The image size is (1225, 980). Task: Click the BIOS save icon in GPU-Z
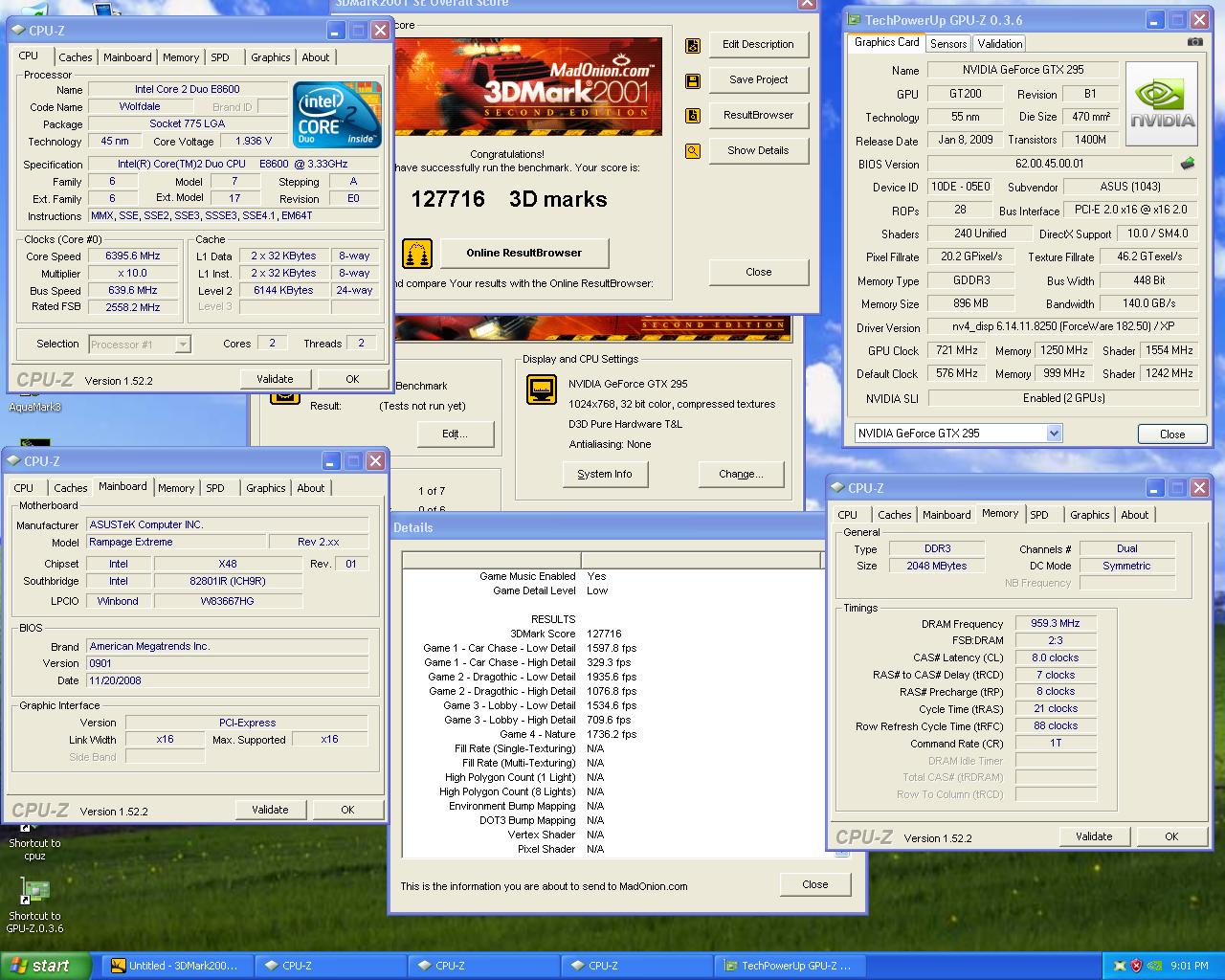1188,164
